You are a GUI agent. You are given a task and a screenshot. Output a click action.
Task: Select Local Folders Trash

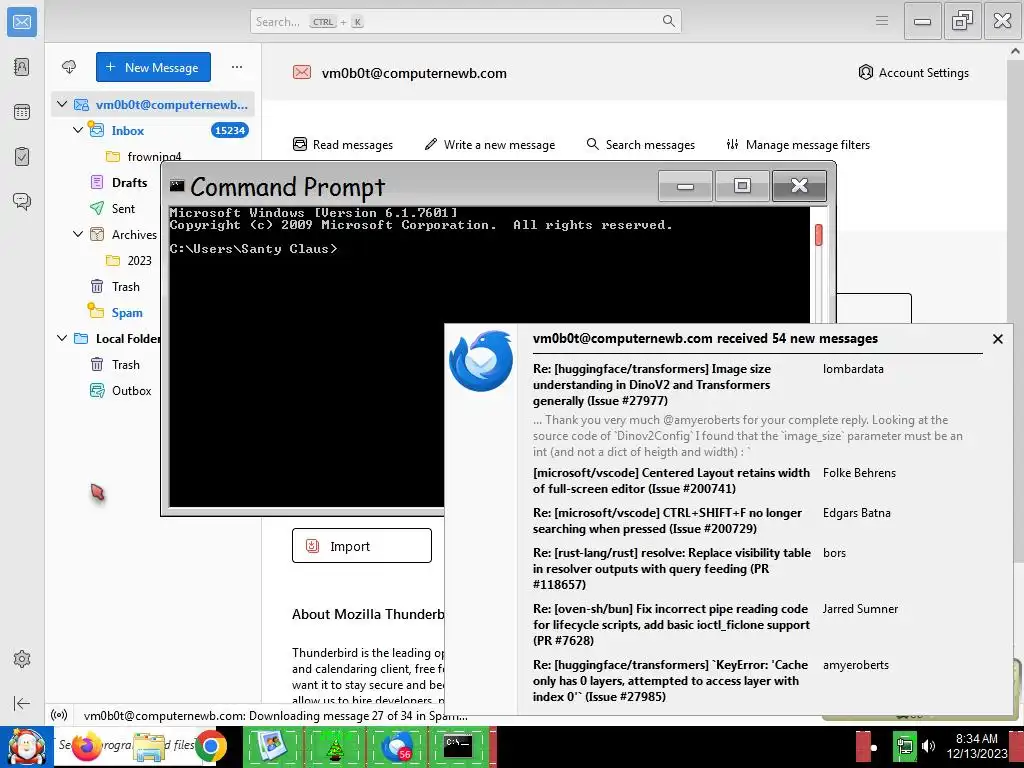tap(125, 364)
